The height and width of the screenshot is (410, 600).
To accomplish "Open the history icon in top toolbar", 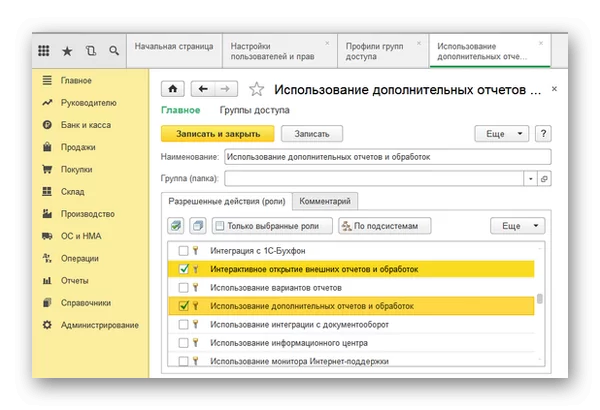I will point(91,50).
